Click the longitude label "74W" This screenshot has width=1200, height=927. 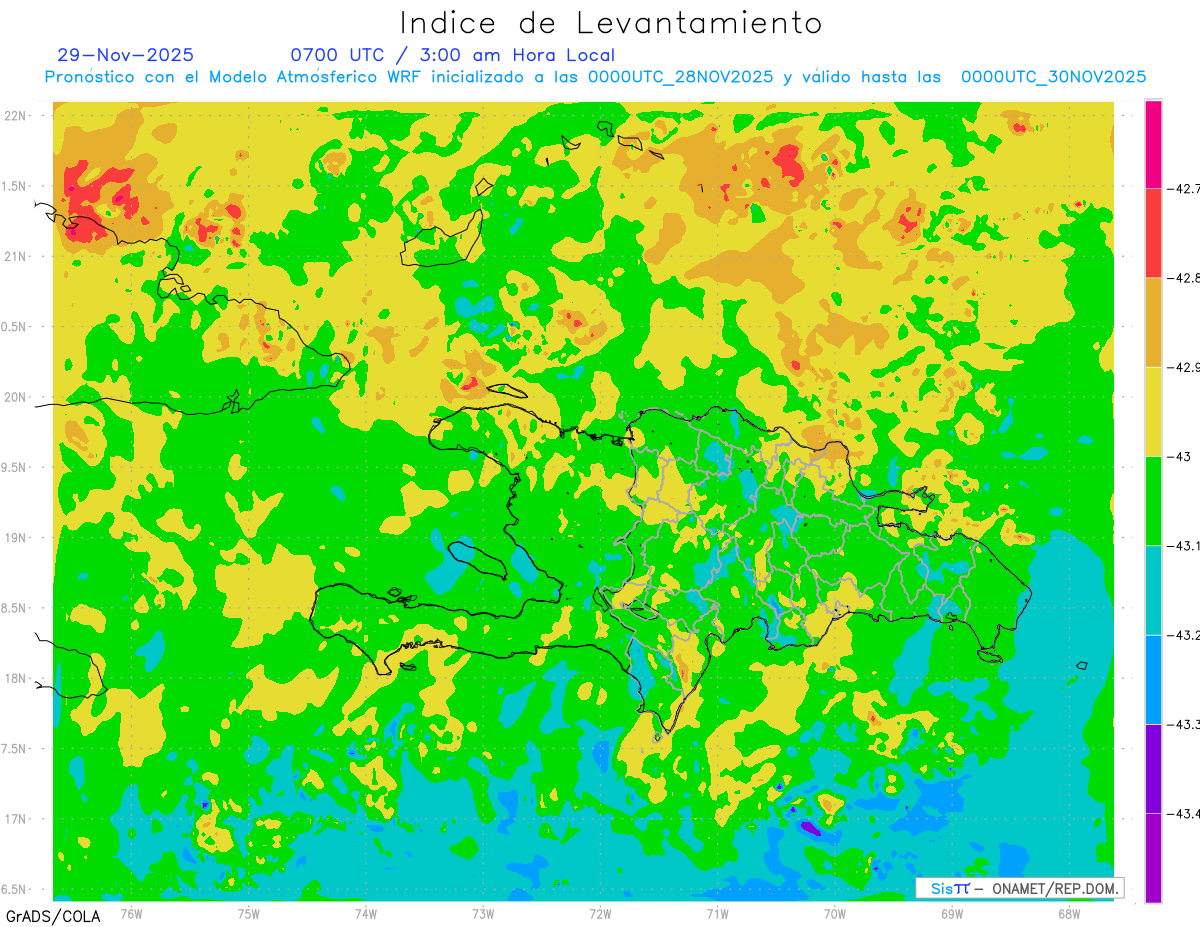tap(366, 913)
